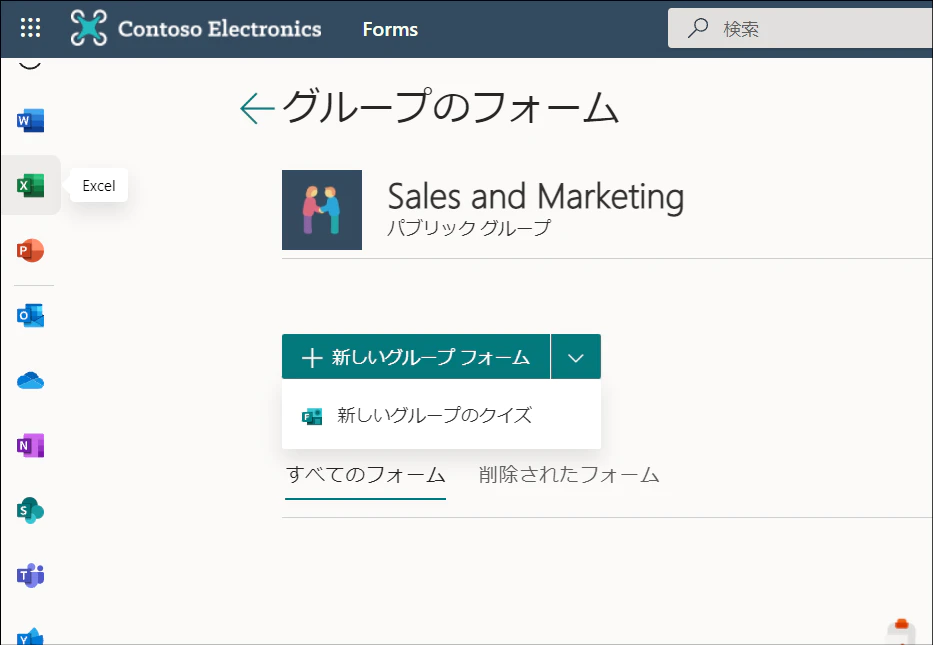This screenshot has height=645, width=933.
Task: Open Word from the left app rail
Action: pyautogui.click(x=30, y=121)
